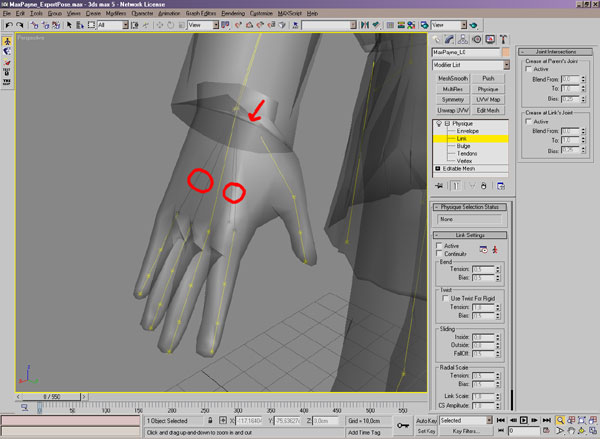
Task: Open the selection filter All dropdown
Action: pyautogui.click(x=113, y=25)
